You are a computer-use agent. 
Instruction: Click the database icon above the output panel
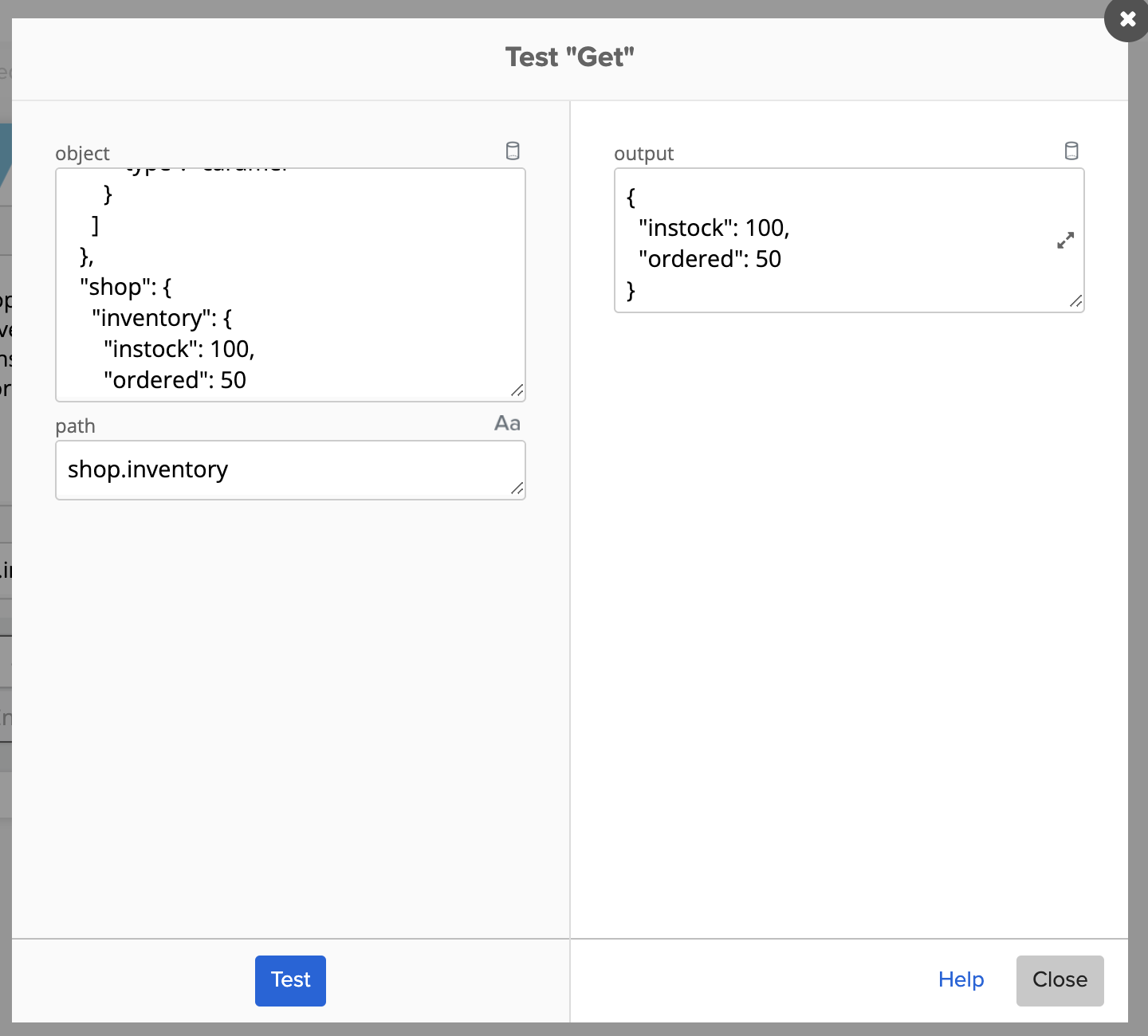(1072, 151)
